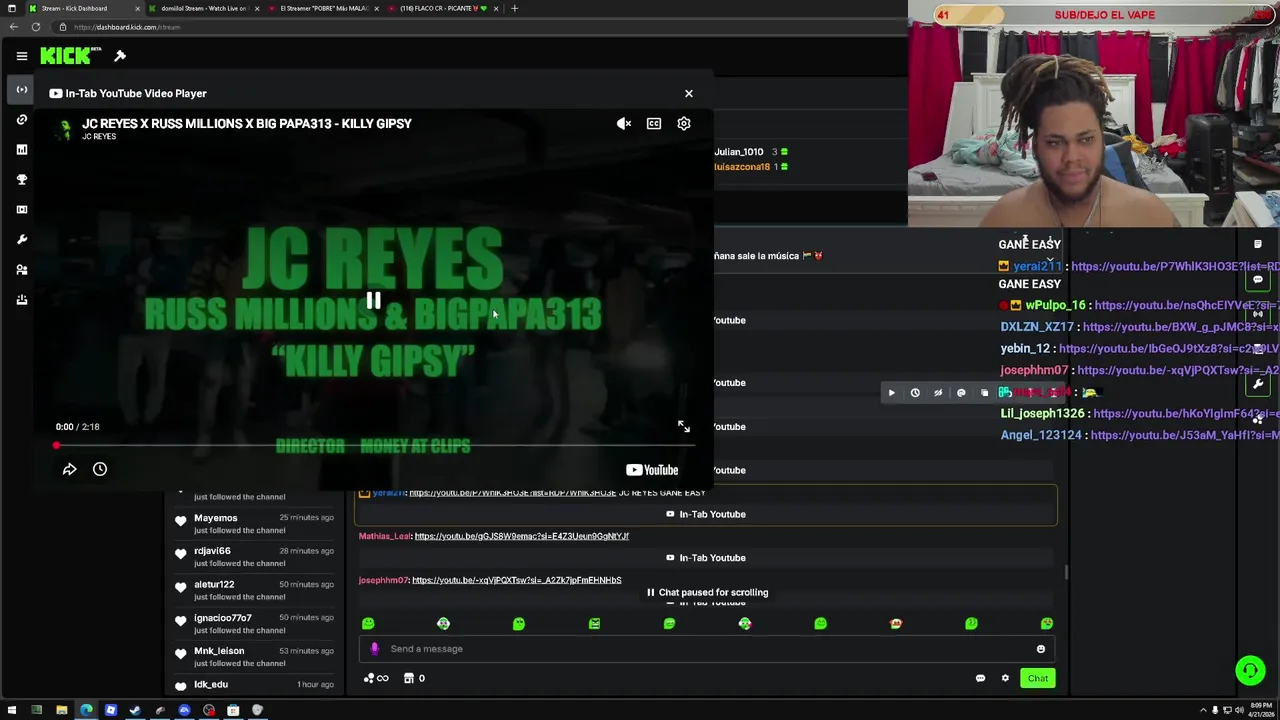Screen dimensions: 1280x720
Task: Click the purple microphone icon in message box
Action: [x=375, y=649]
